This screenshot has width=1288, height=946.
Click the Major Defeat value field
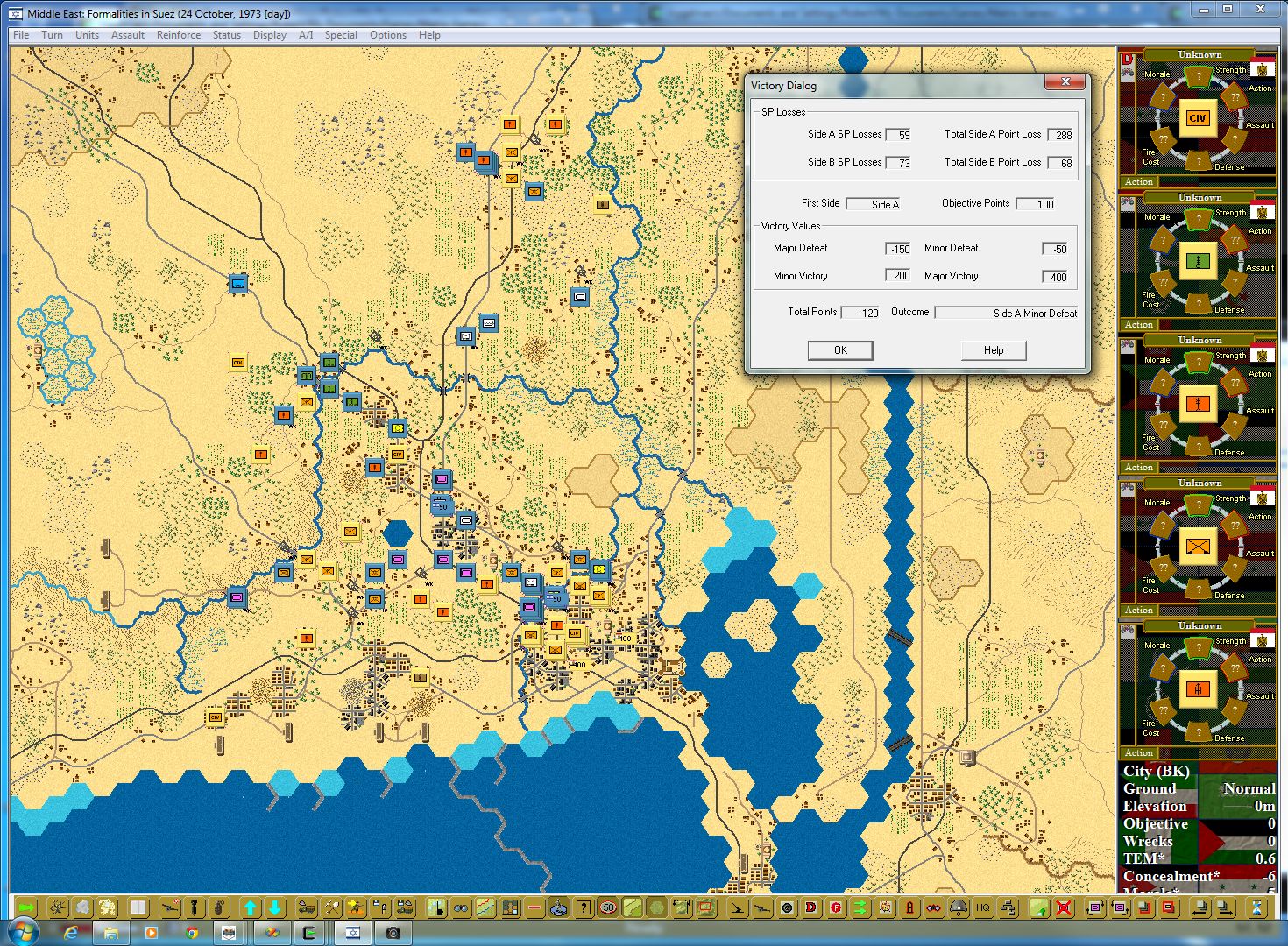[x=898, y=249]
